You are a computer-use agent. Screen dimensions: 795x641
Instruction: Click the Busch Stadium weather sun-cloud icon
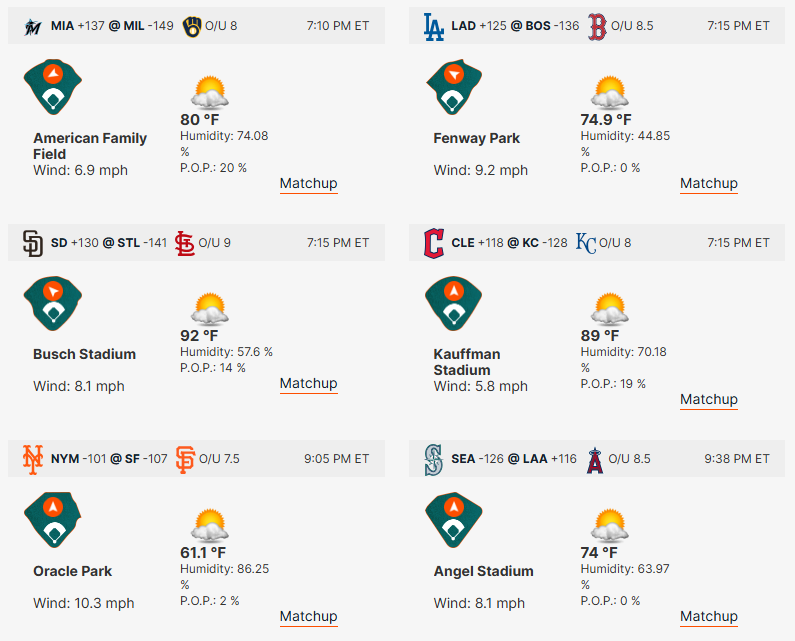pos(209,309)
